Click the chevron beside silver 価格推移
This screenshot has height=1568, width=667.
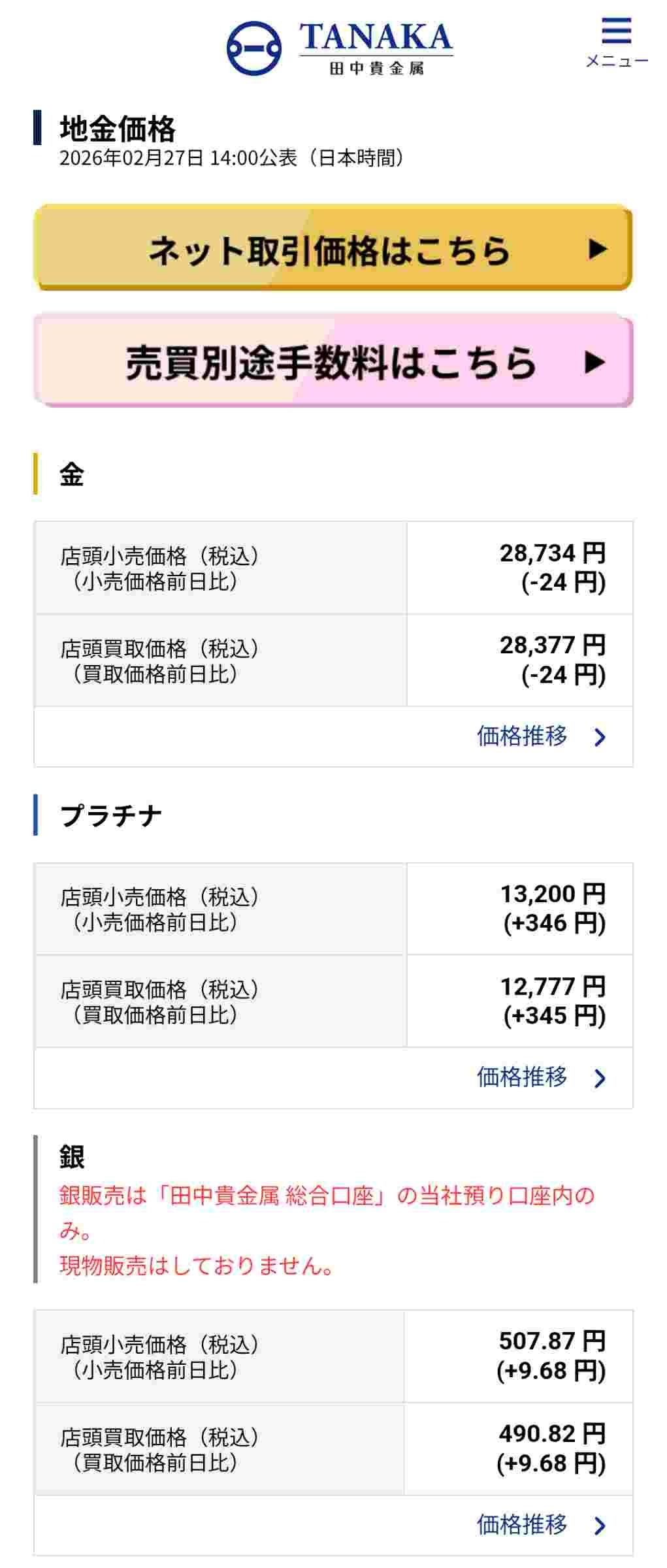(600, 1526)
